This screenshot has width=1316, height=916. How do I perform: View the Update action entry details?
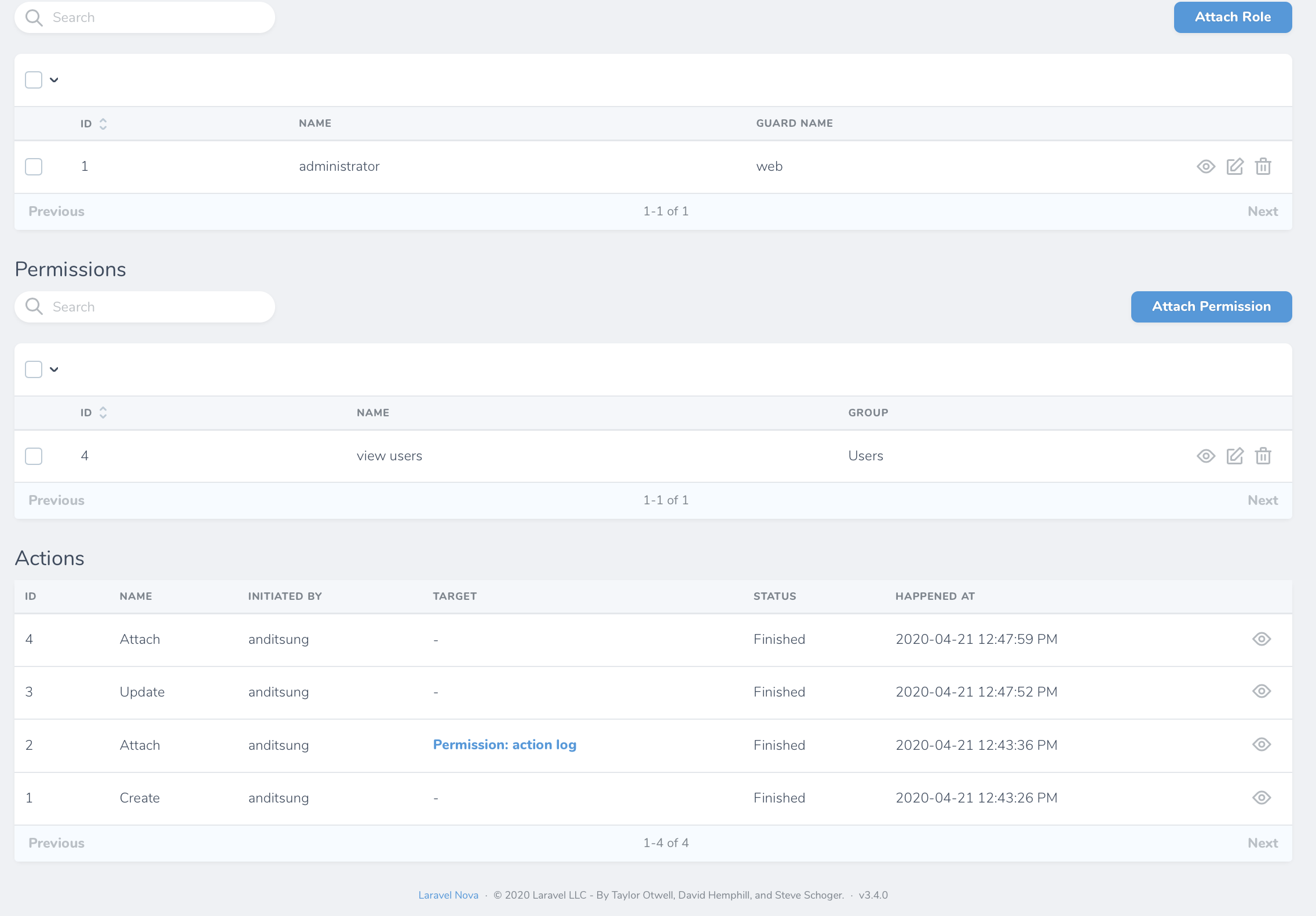[1261, 691]
